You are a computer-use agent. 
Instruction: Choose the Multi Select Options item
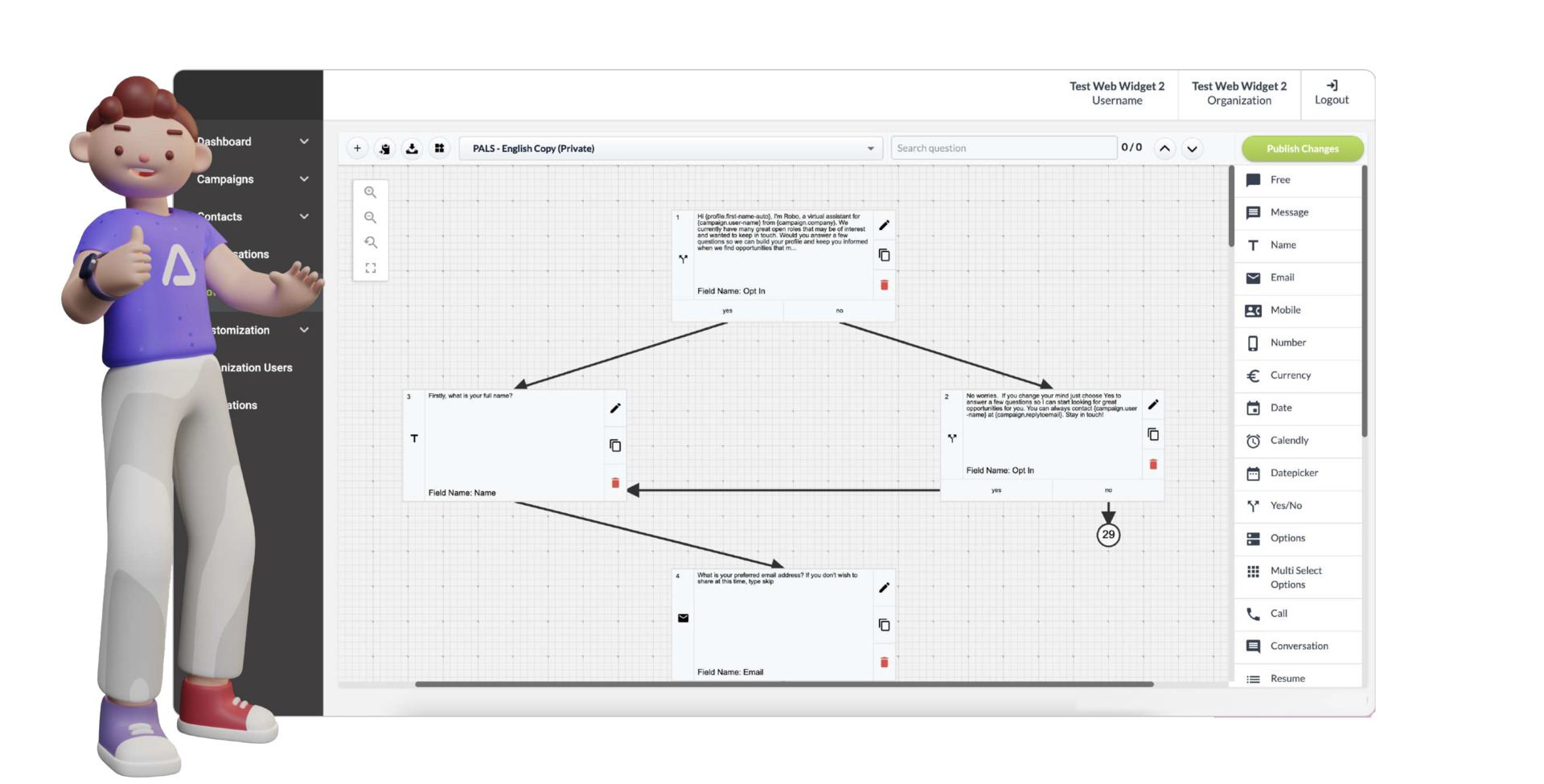(1295, 577)
